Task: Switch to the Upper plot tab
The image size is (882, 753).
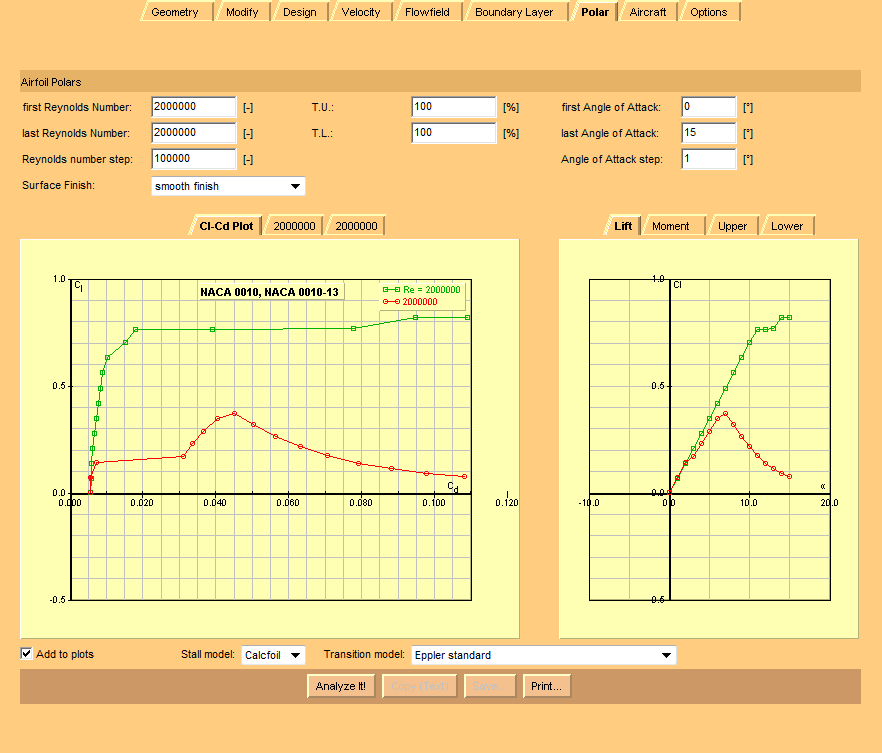Action: click(732, 226)
